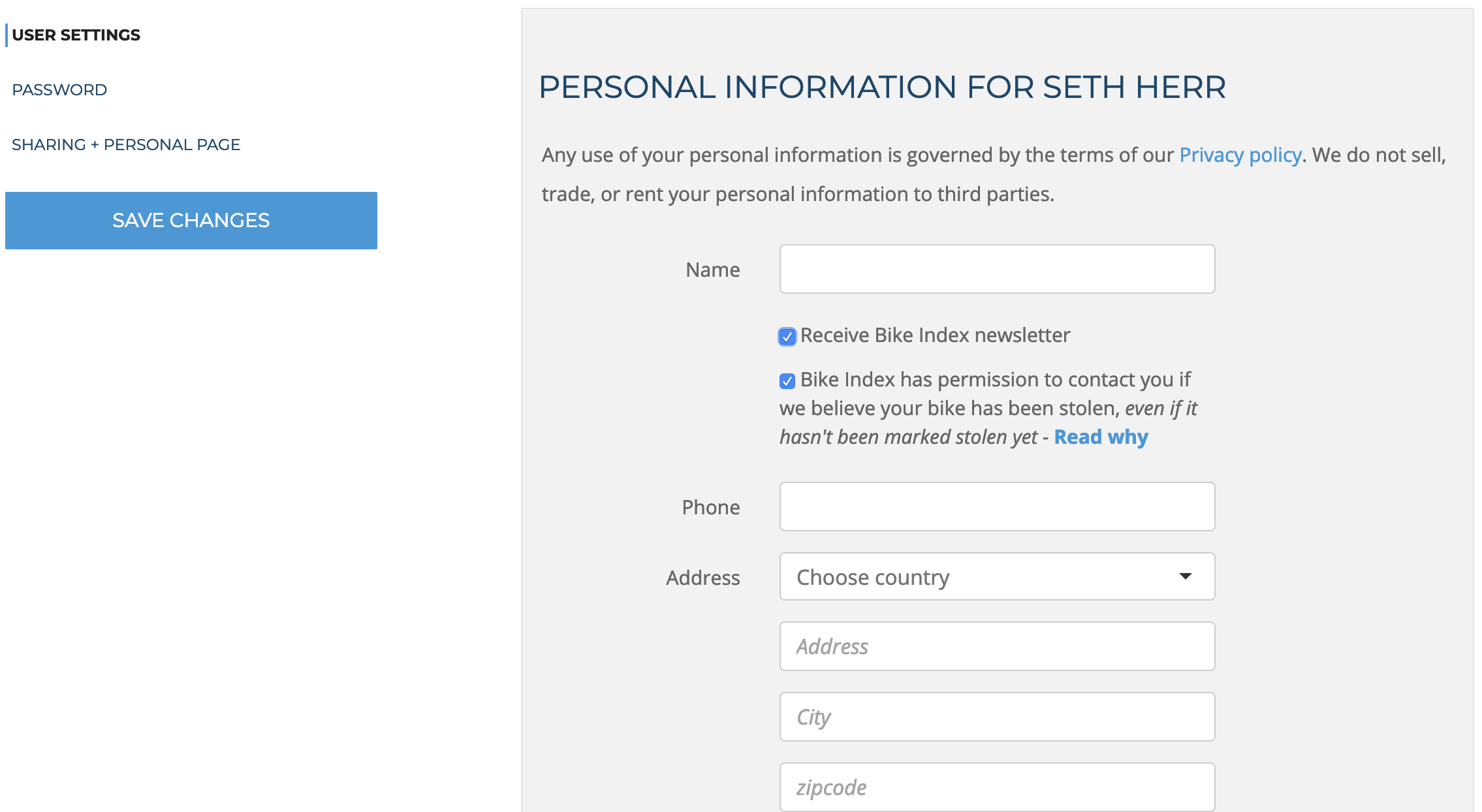Click the Address field label
1482x812 pixels.
pos(702,578)
